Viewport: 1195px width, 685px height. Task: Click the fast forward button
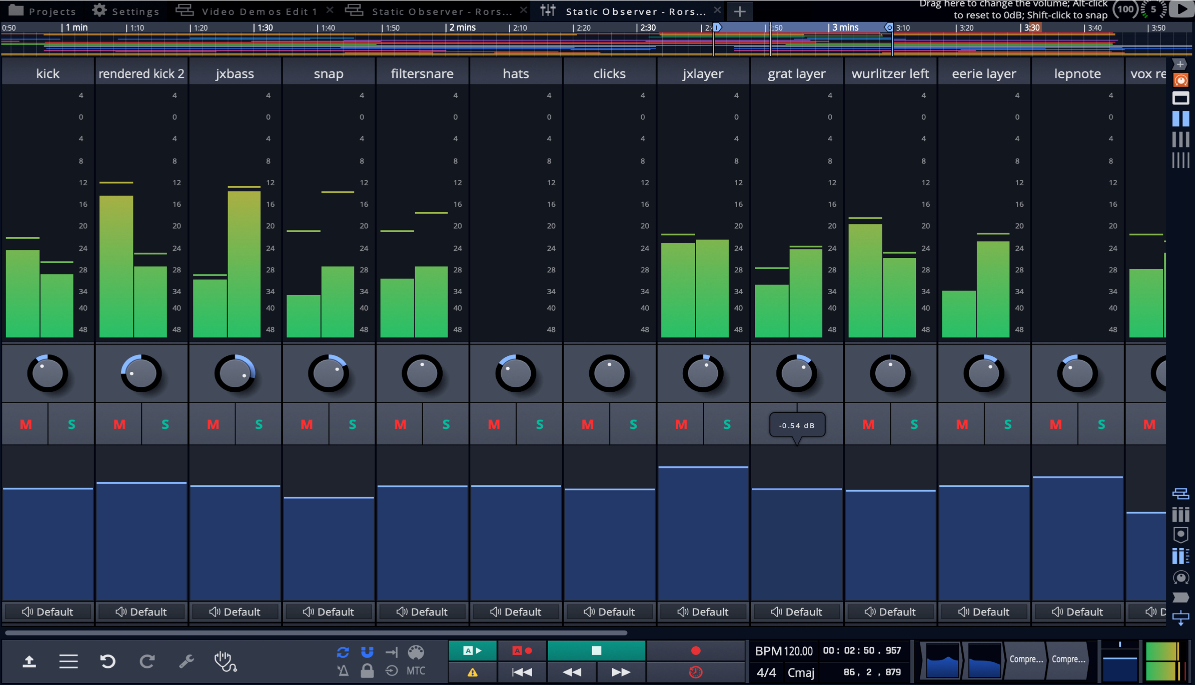click(x=621, y=672)
